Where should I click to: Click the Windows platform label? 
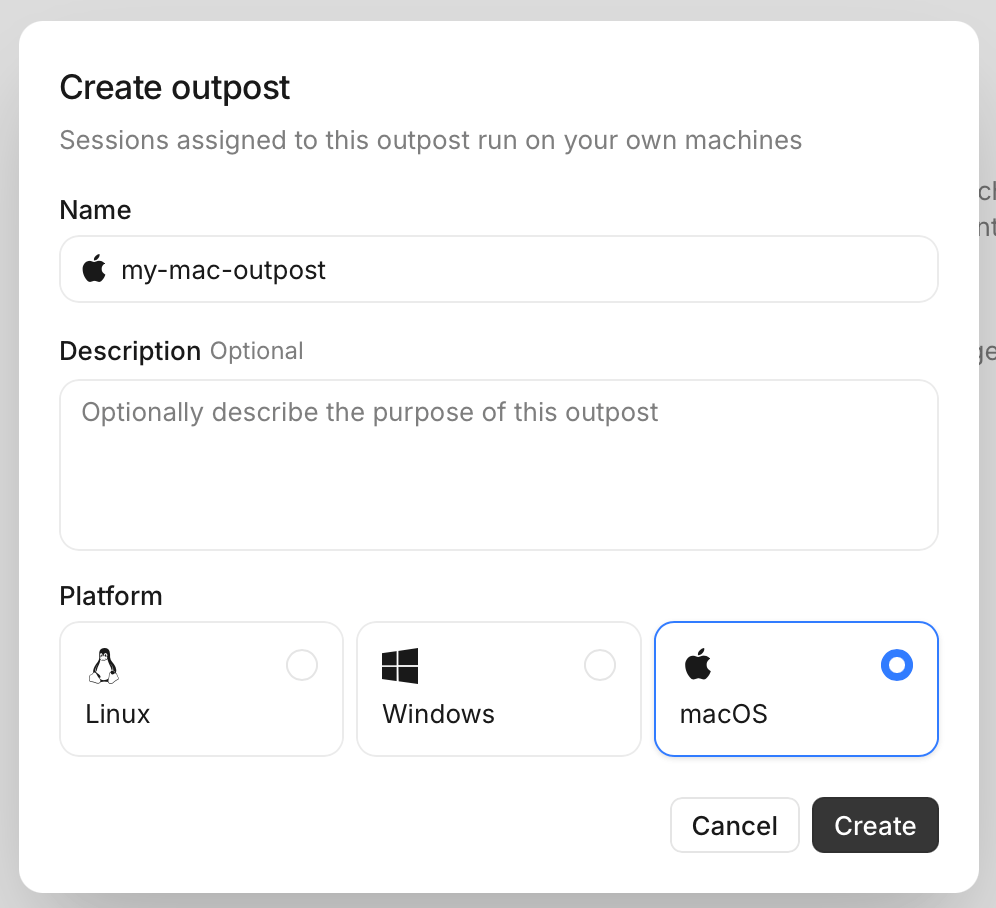point(438,714)
